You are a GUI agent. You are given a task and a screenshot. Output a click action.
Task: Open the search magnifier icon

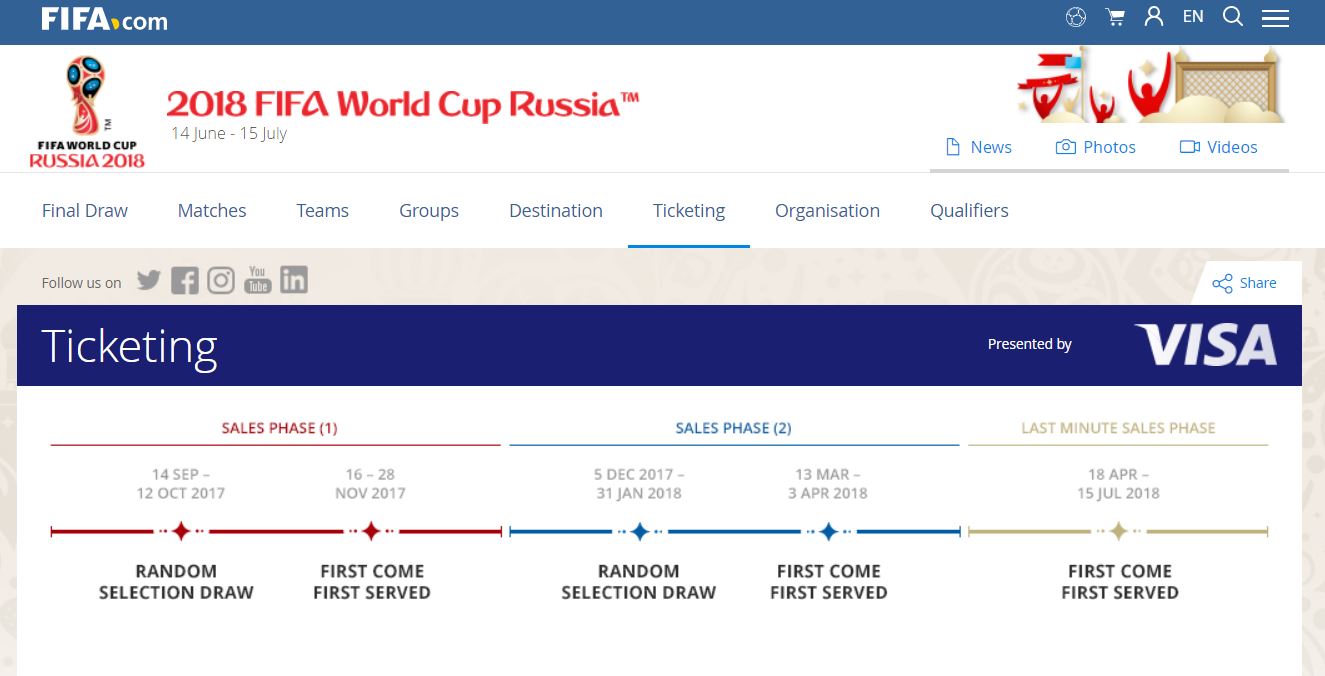pyautogui.click(x=1233, y=16)
